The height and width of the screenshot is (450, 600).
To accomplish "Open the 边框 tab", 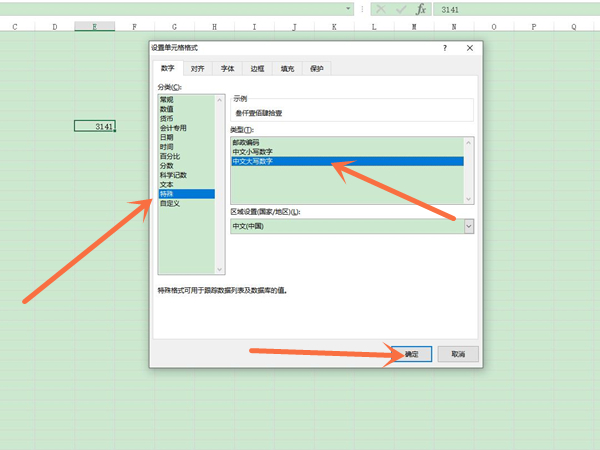I will click(257, 69).
